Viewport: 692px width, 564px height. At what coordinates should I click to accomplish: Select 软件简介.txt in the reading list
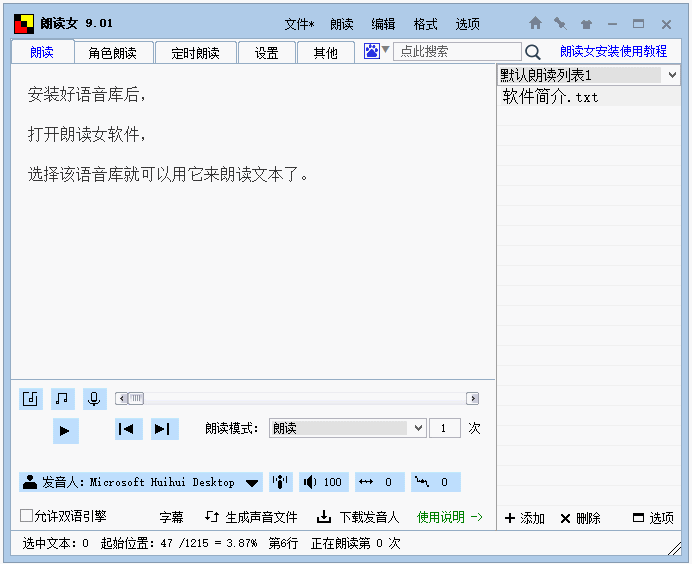(589, 96)
